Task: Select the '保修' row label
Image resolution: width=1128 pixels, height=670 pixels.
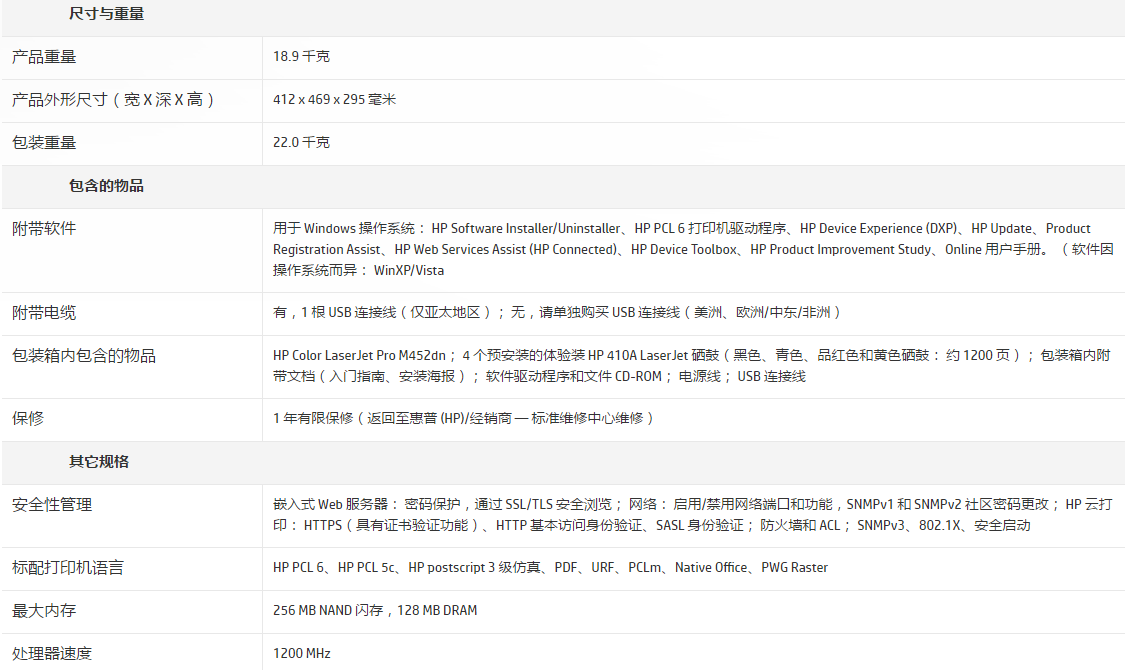Action: click(28, 418)
